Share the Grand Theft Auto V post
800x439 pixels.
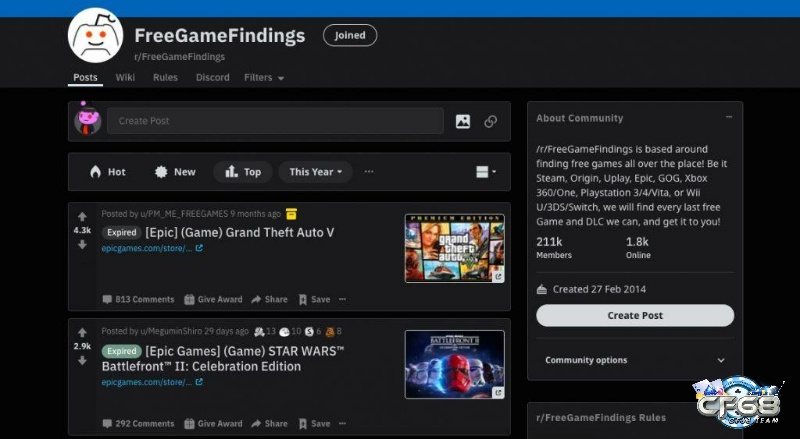tap(269, 300)
